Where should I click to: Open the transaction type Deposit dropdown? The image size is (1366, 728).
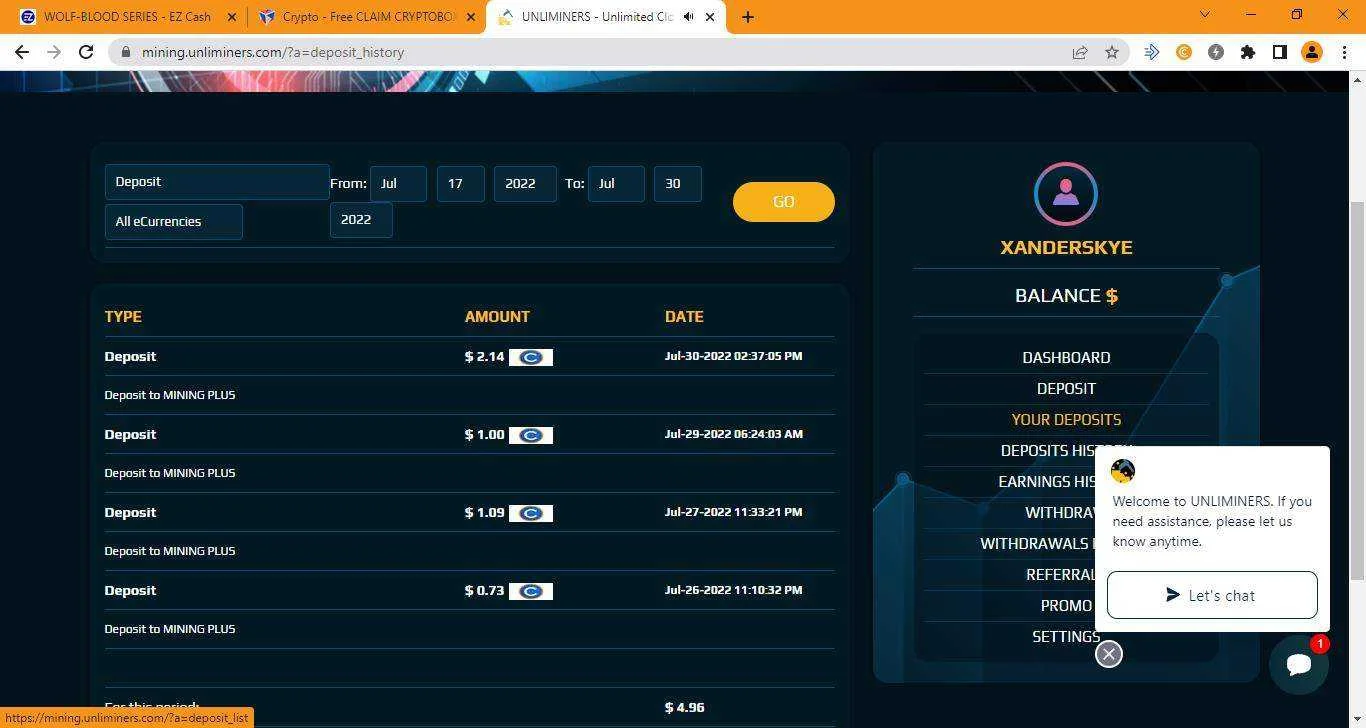(x=217, y=182)
